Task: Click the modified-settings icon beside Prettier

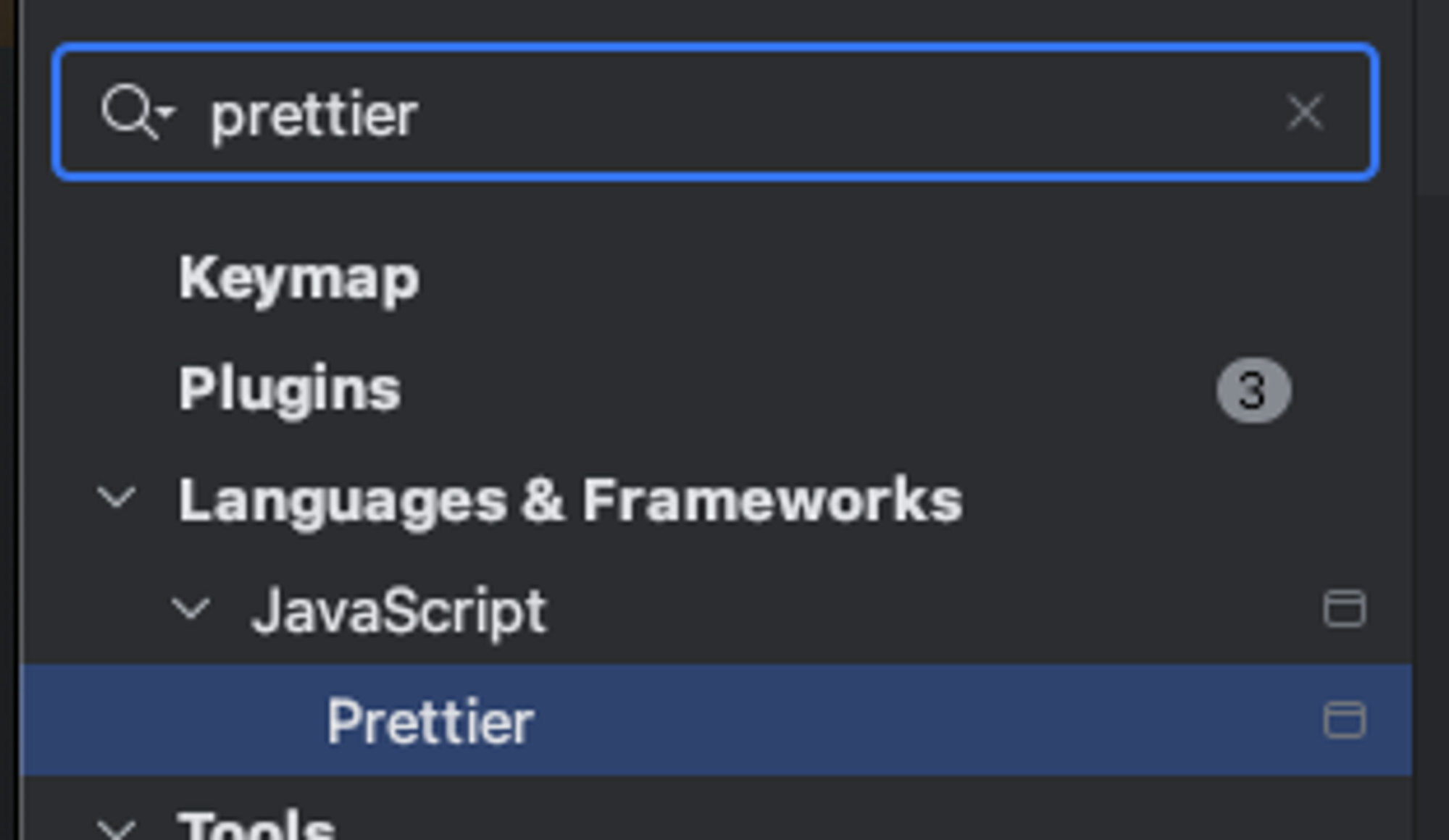Action: pyautogui.click(x=1344, y=721)
